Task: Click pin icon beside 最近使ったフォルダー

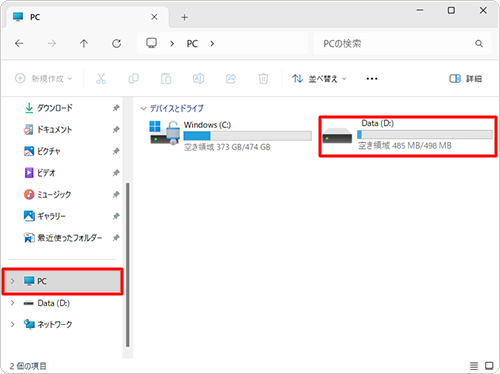Action: (116, 238)
